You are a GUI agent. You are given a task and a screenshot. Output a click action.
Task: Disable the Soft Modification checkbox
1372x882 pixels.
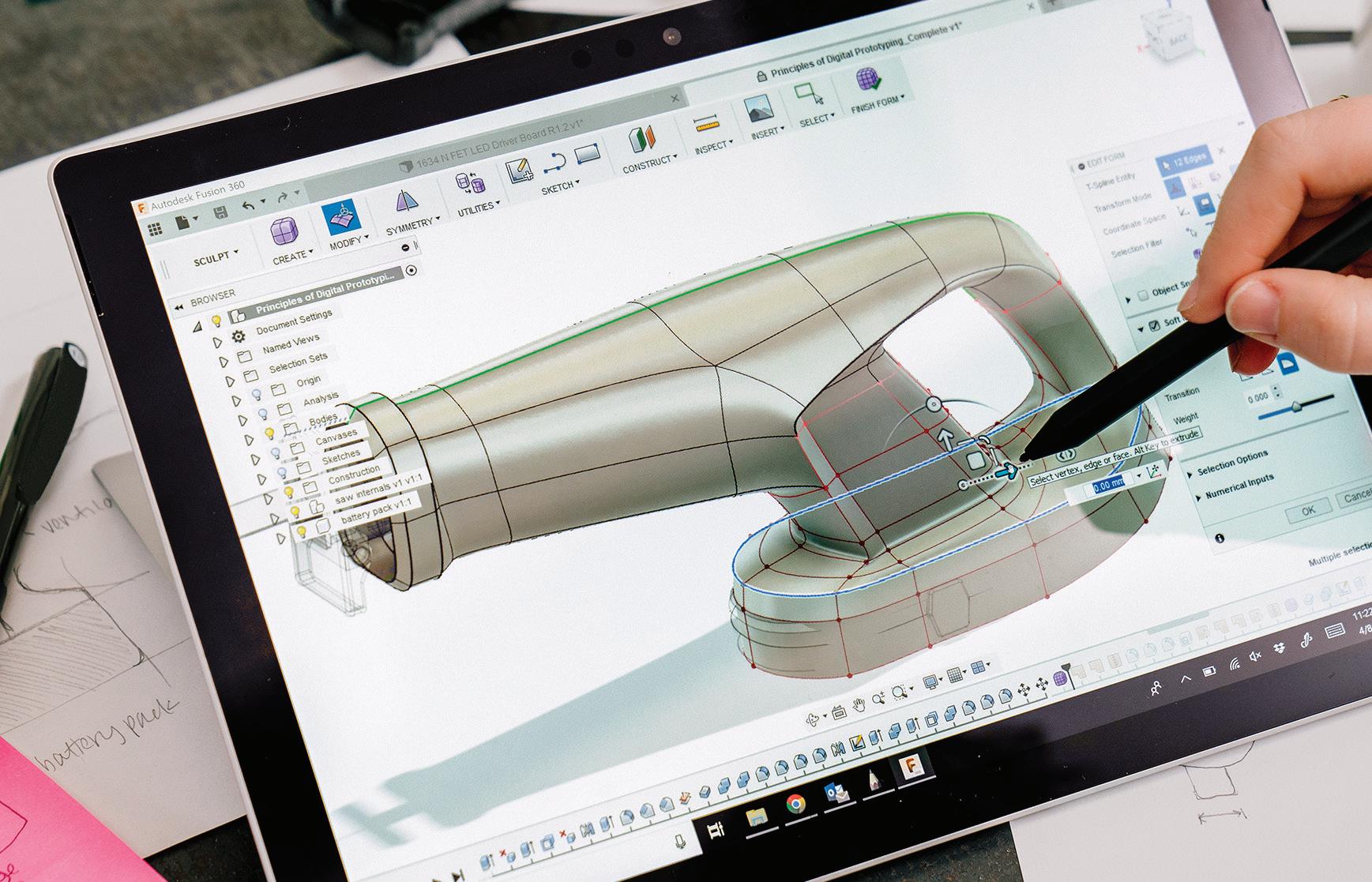click(1154, 325)
